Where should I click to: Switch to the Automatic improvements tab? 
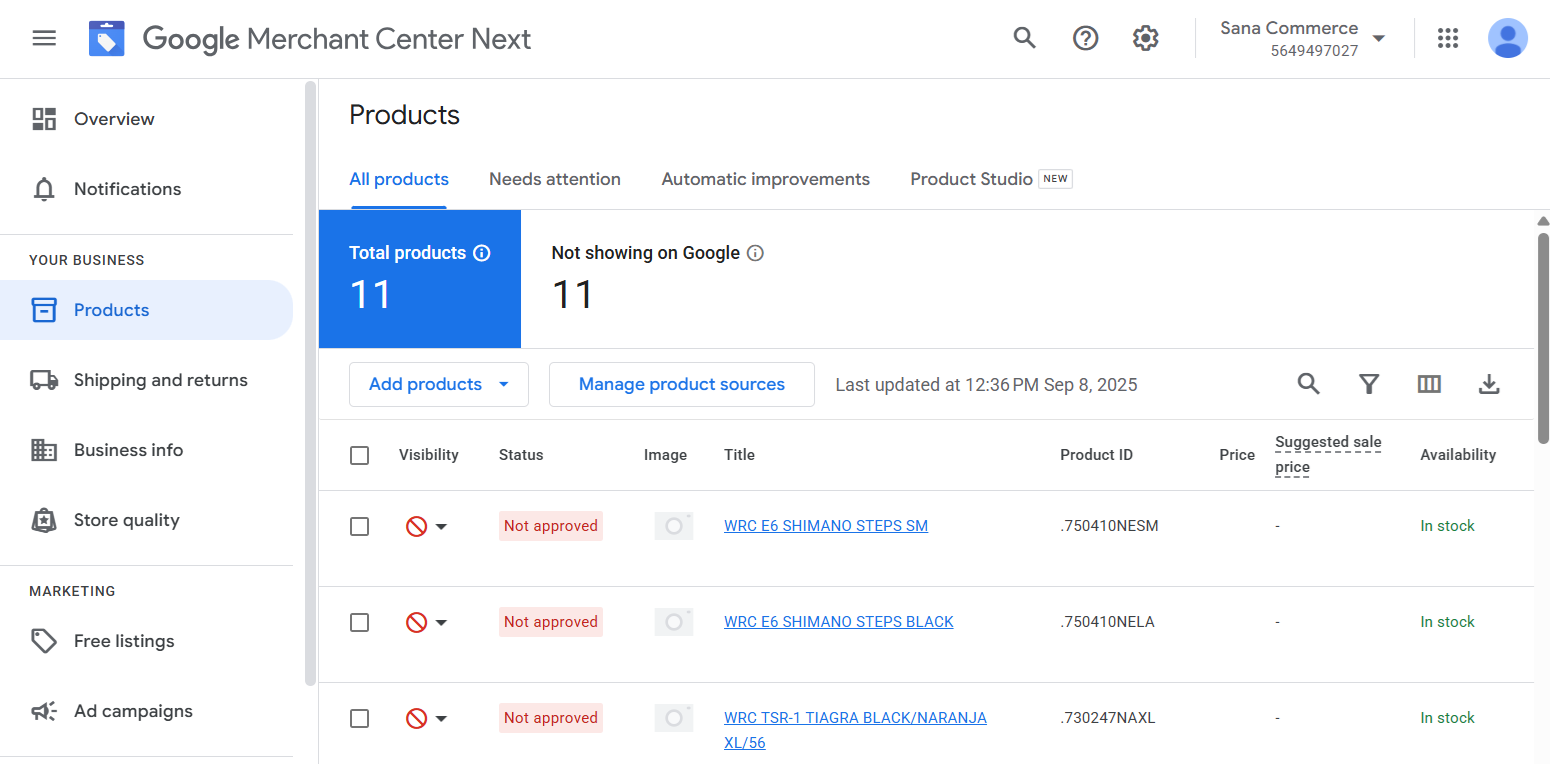766,179
